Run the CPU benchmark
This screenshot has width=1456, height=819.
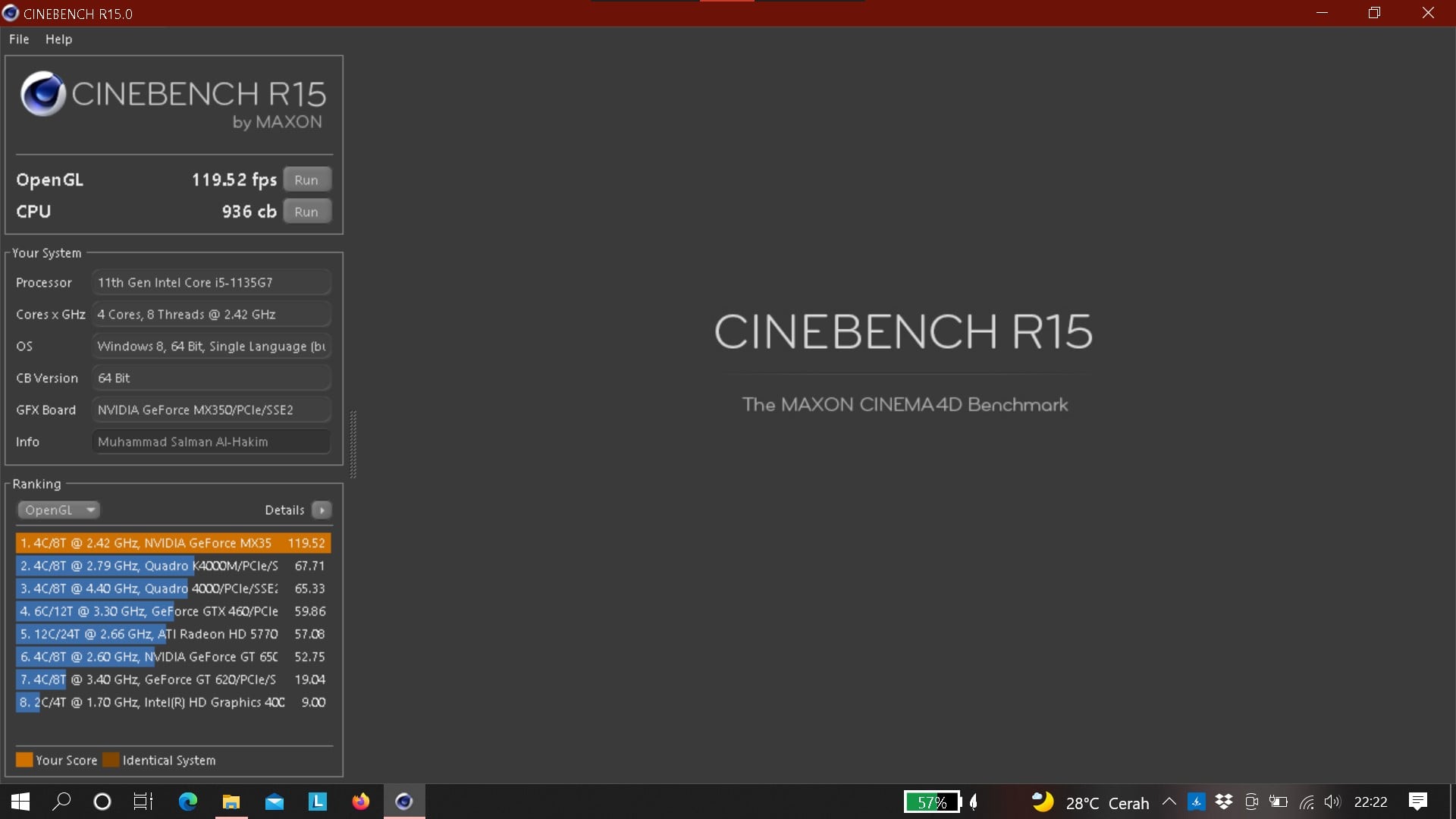(307, 212)
